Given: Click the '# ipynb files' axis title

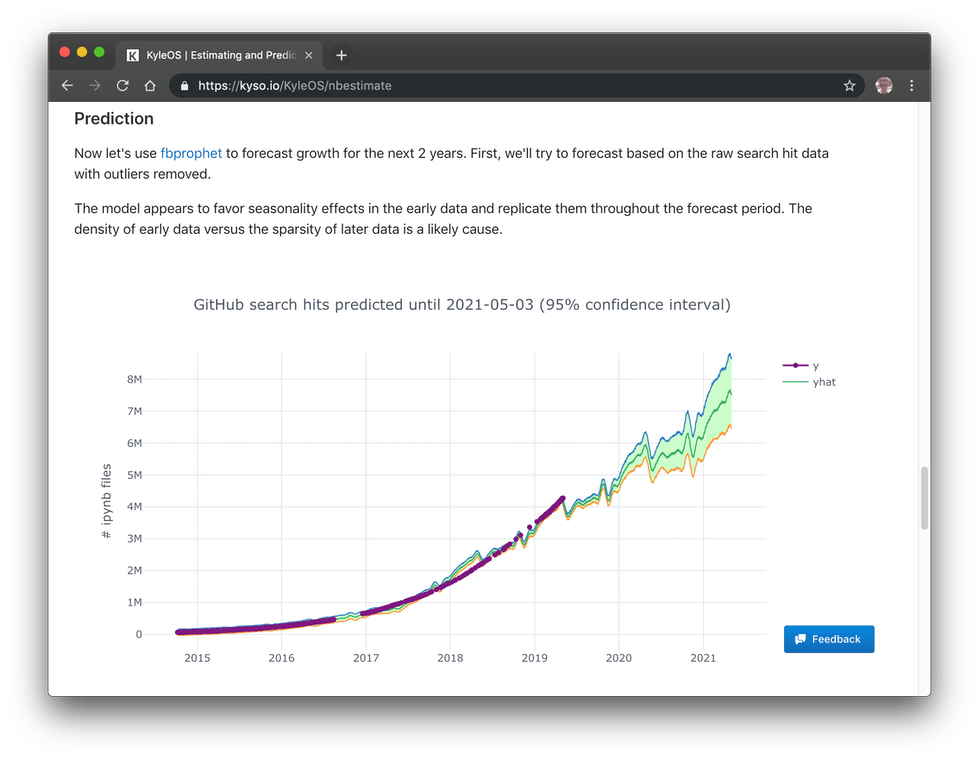Looking at the screenshot, I should [106, 501].
